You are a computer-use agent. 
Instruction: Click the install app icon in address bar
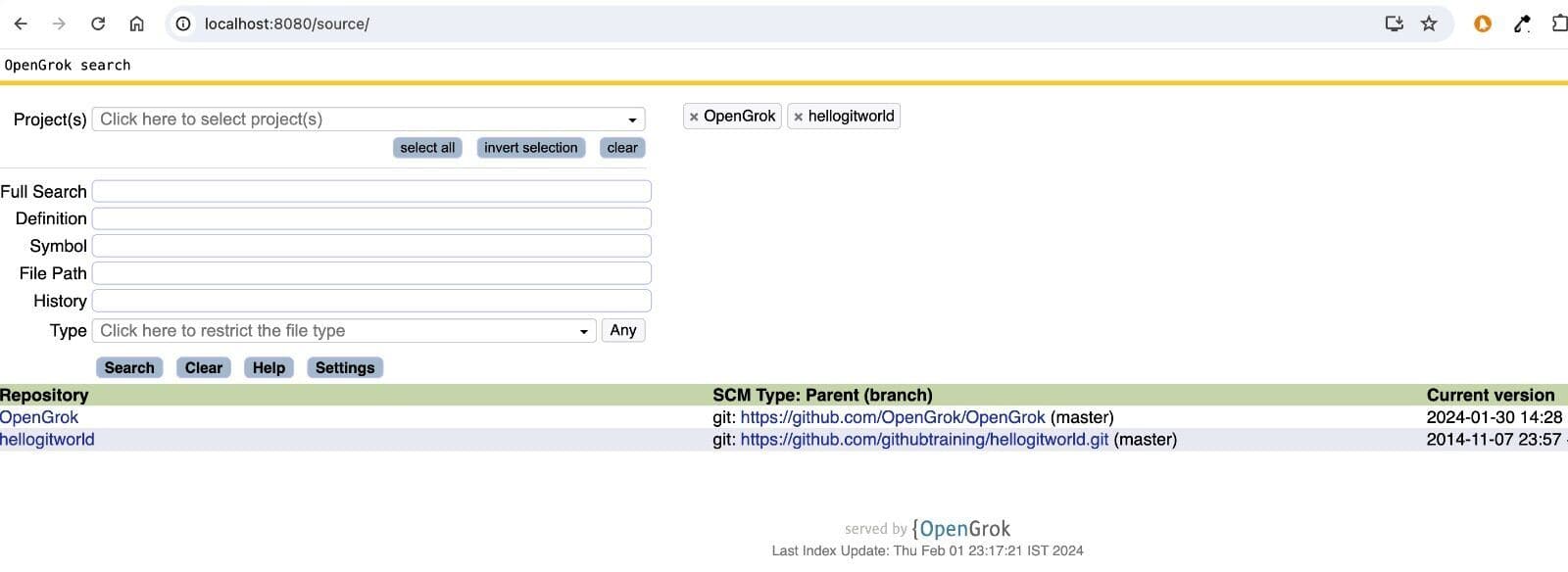1394,24
